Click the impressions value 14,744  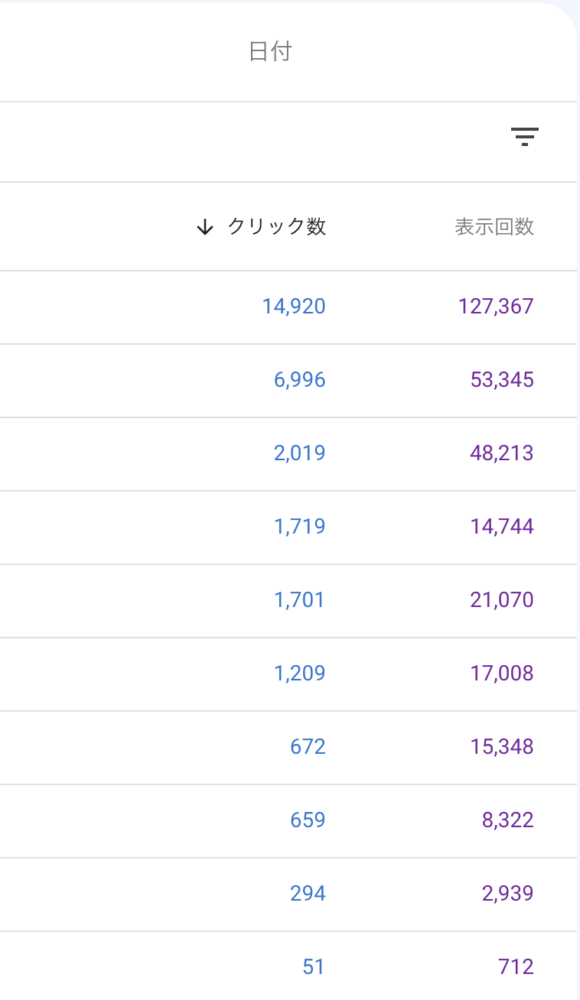coord(502,526)
